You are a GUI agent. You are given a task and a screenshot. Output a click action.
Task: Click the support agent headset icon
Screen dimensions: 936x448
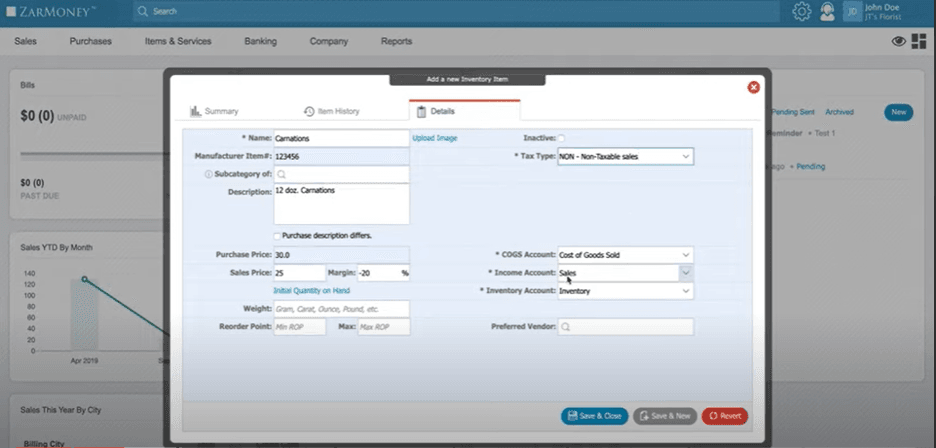pos(828,12)
